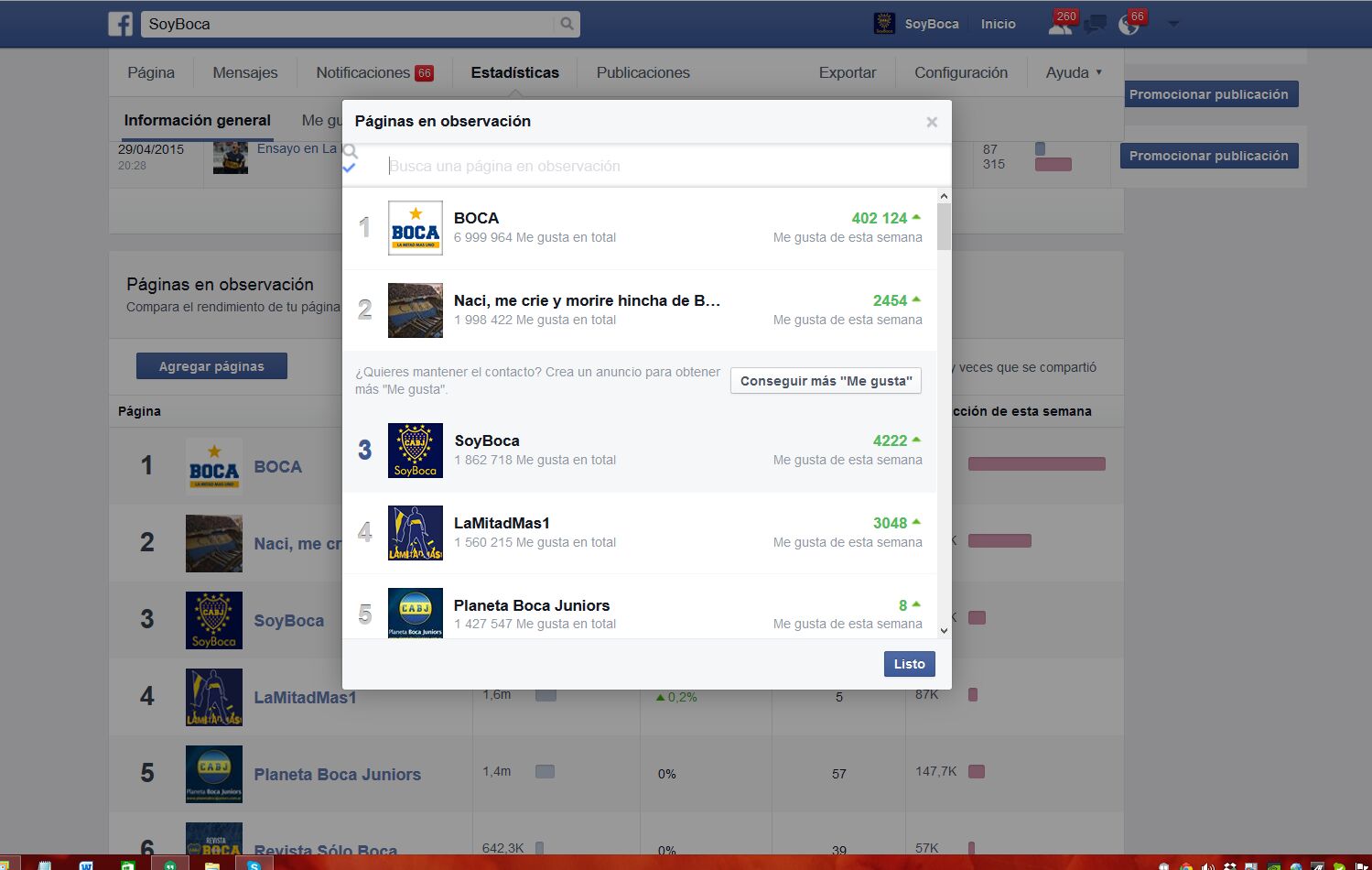Open the LaMitadMas1 link in background table
Image resolution: width=1372 pixels, height=870 pixels.
coord(305,698)
